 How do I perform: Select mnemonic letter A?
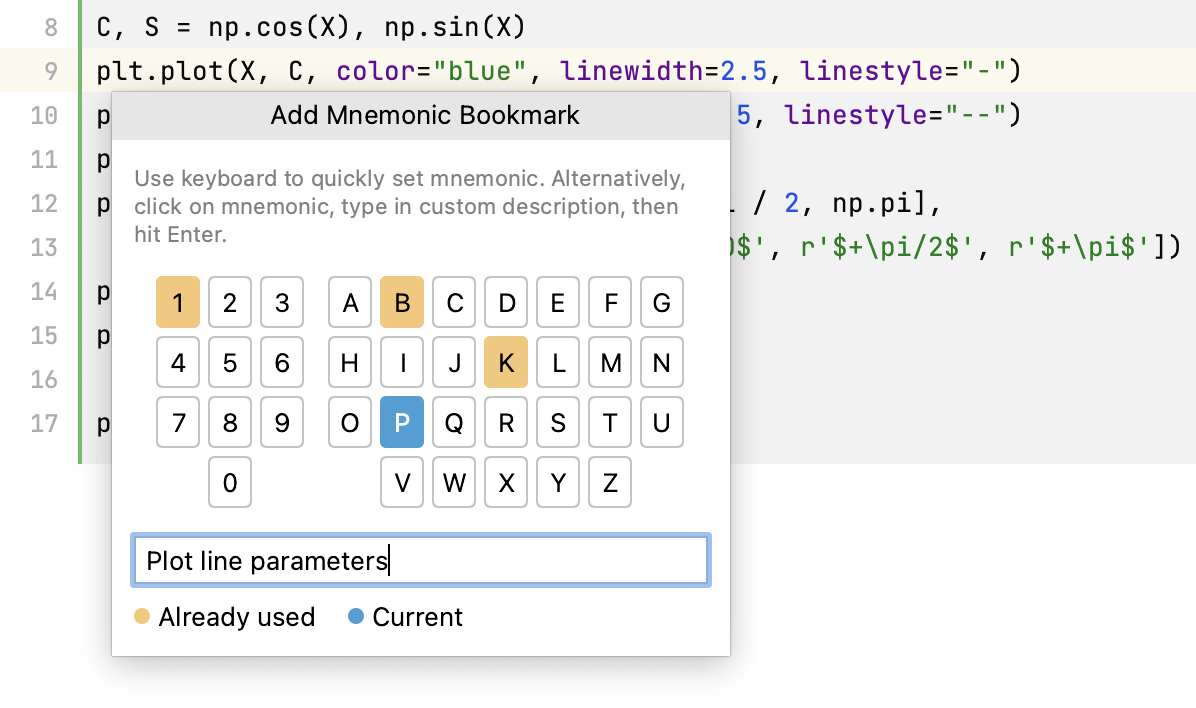(x=349, y=302)
